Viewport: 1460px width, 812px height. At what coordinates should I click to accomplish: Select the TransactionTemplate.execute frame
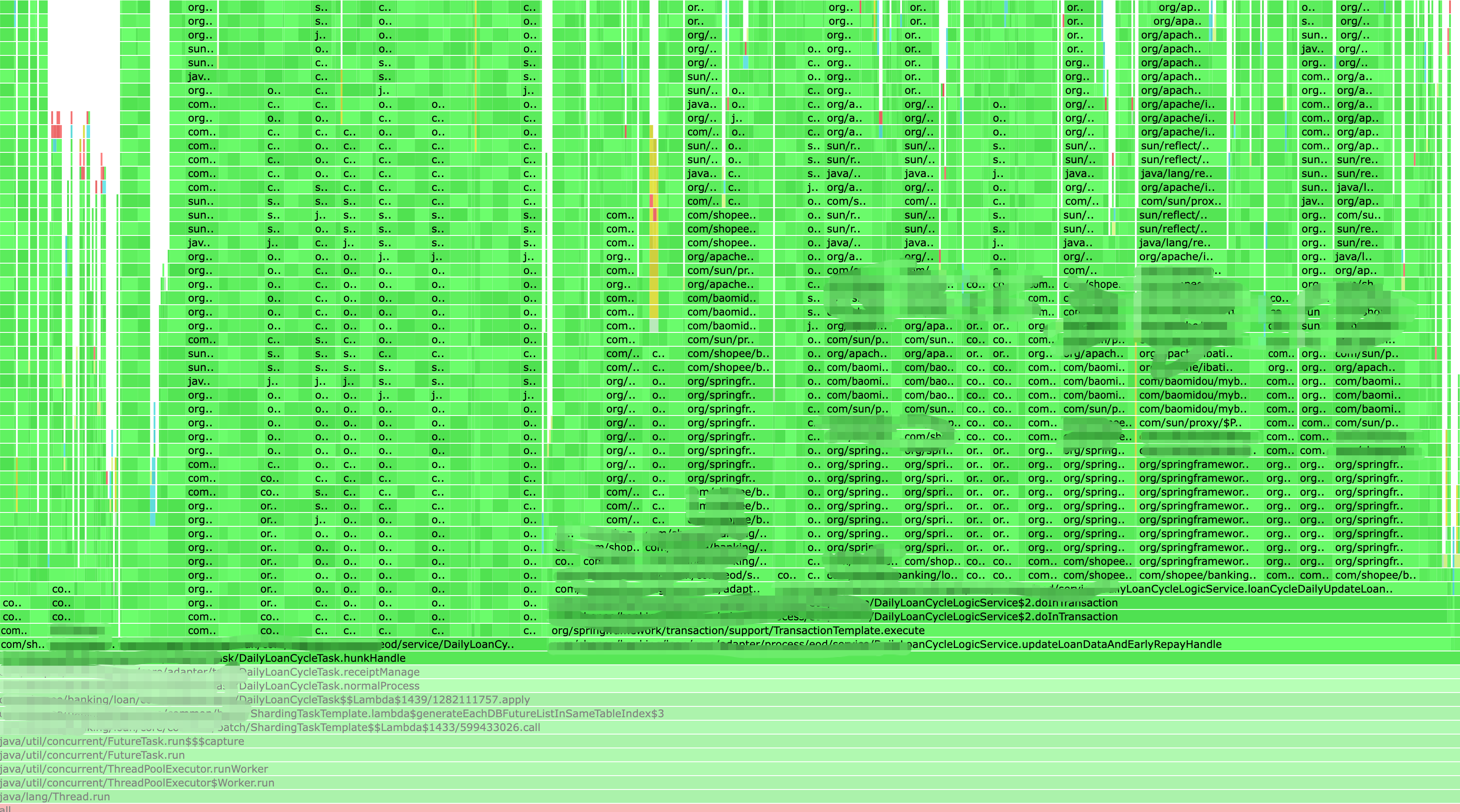click(738, 630)
